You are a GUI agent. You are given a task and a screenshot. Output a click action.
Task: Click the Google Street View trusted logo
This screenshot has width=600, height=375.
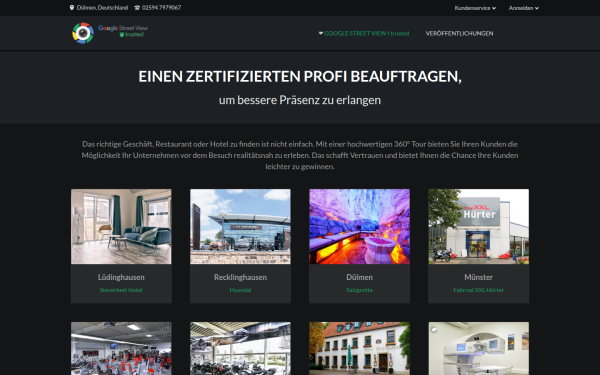tap(110, 33)
